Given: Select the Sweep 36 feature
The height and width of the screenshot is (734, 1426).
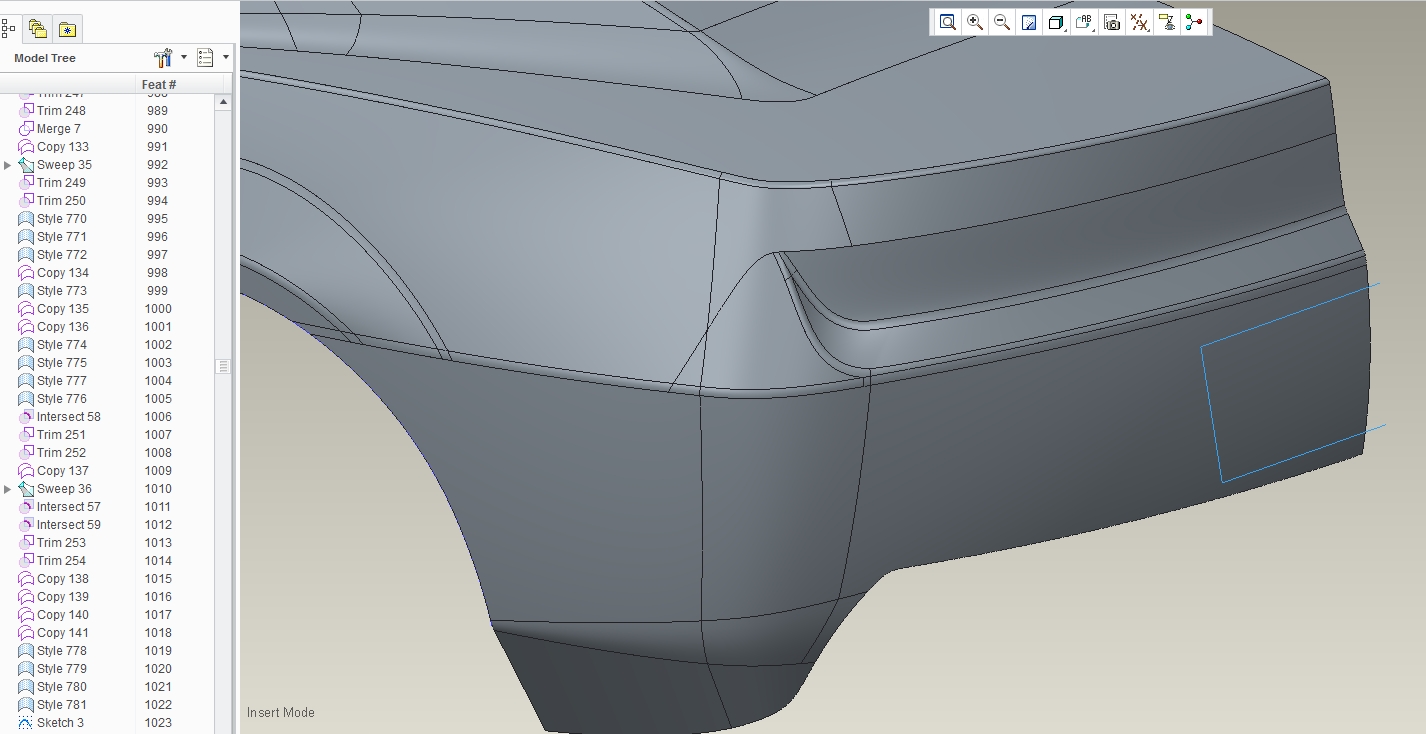Looking at the screenshot, I should (55, 489).
